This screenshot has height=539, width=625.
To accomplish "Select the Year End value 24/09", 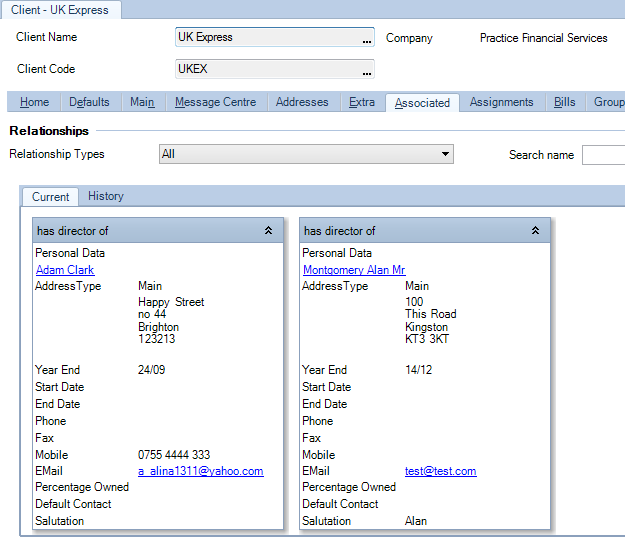I will (x=151, y=370).
